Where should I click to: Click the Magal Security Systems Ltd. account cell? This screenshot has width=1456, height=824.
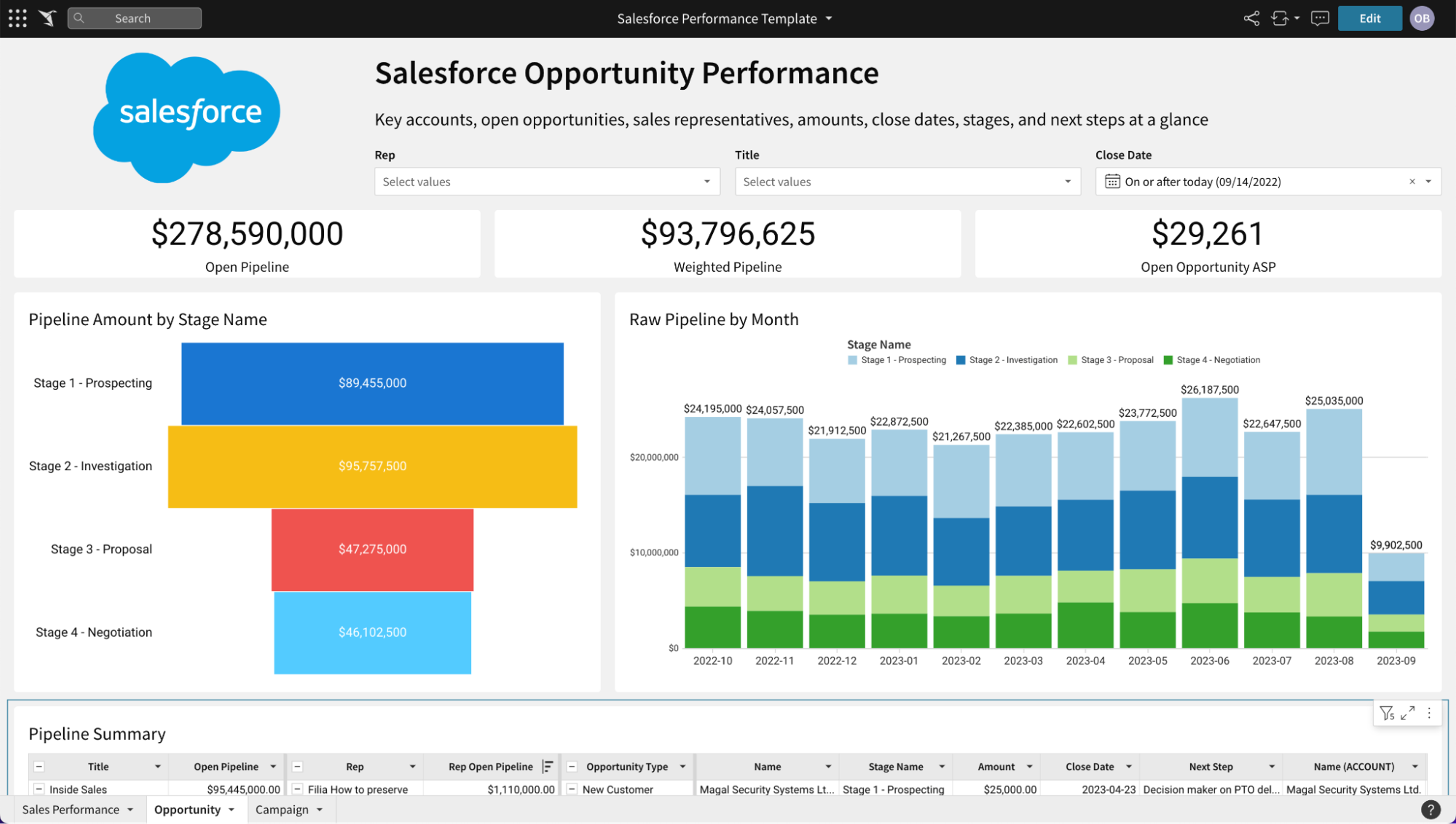pyautogui.click(x=1354, y=789)
